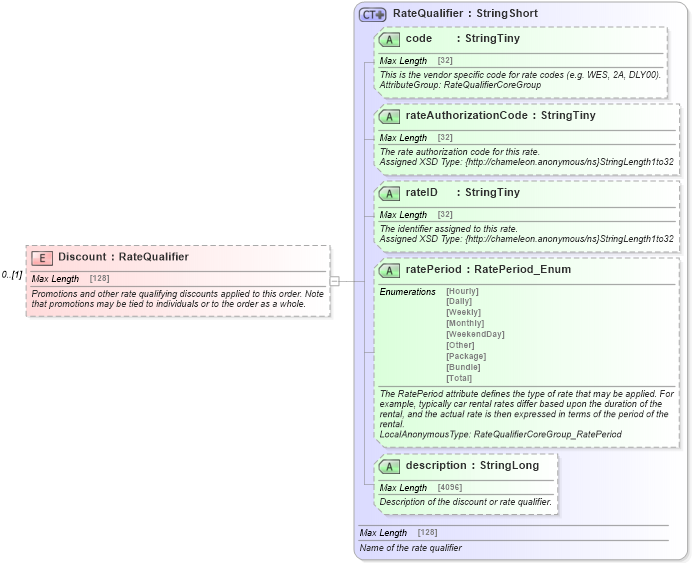The image size is (692, 563).
Task: Click the A attribute icon next to rateAuthorizationCode
Action: [x=389, y=116]
